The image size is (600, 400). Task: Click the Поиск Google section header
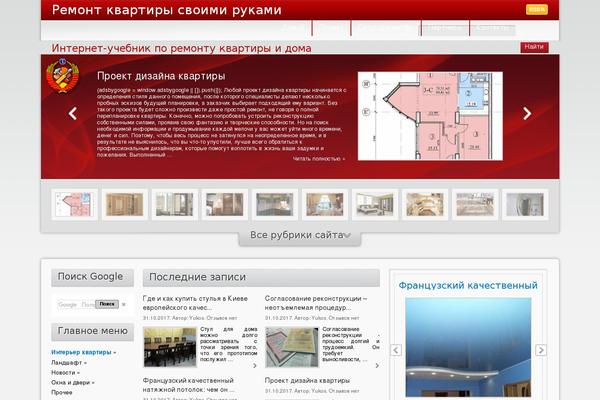point(93,278)
